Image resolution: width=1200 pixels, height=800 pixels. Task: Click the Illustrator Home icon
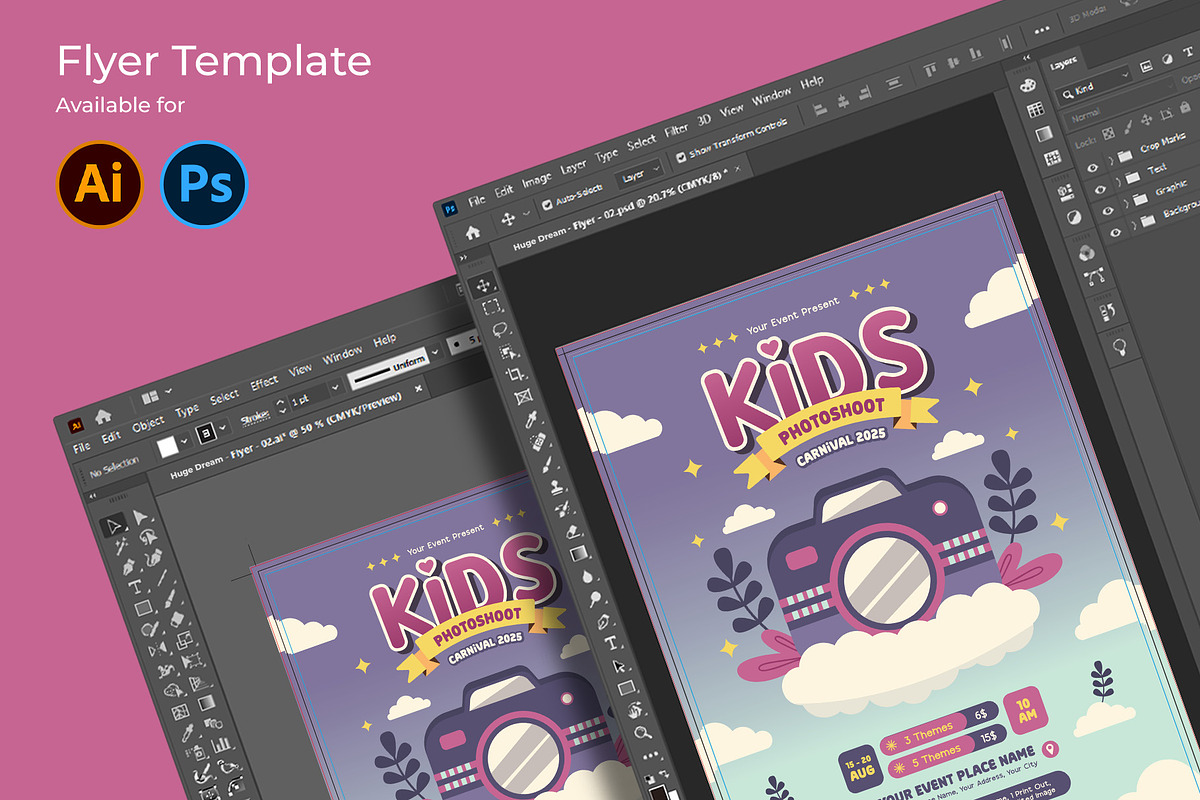pyautogui.click(x=102, y=416)
